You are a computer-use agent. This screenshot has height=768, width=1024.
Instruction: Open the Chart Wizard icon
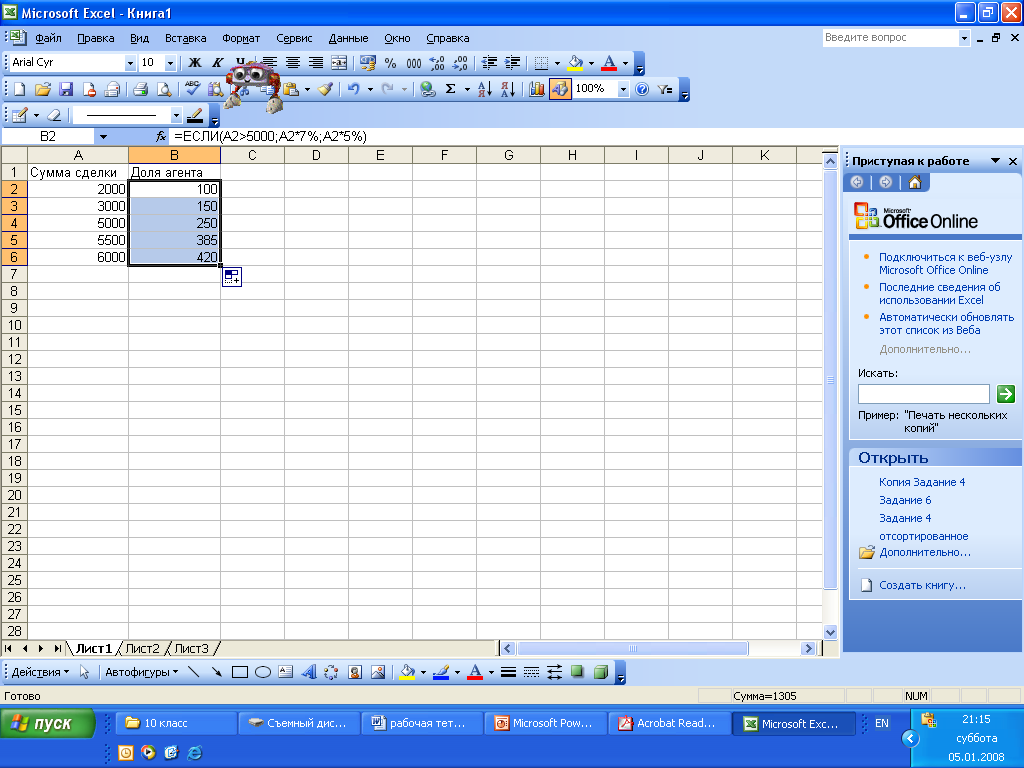pyautogui.click(x=537, y=89)
